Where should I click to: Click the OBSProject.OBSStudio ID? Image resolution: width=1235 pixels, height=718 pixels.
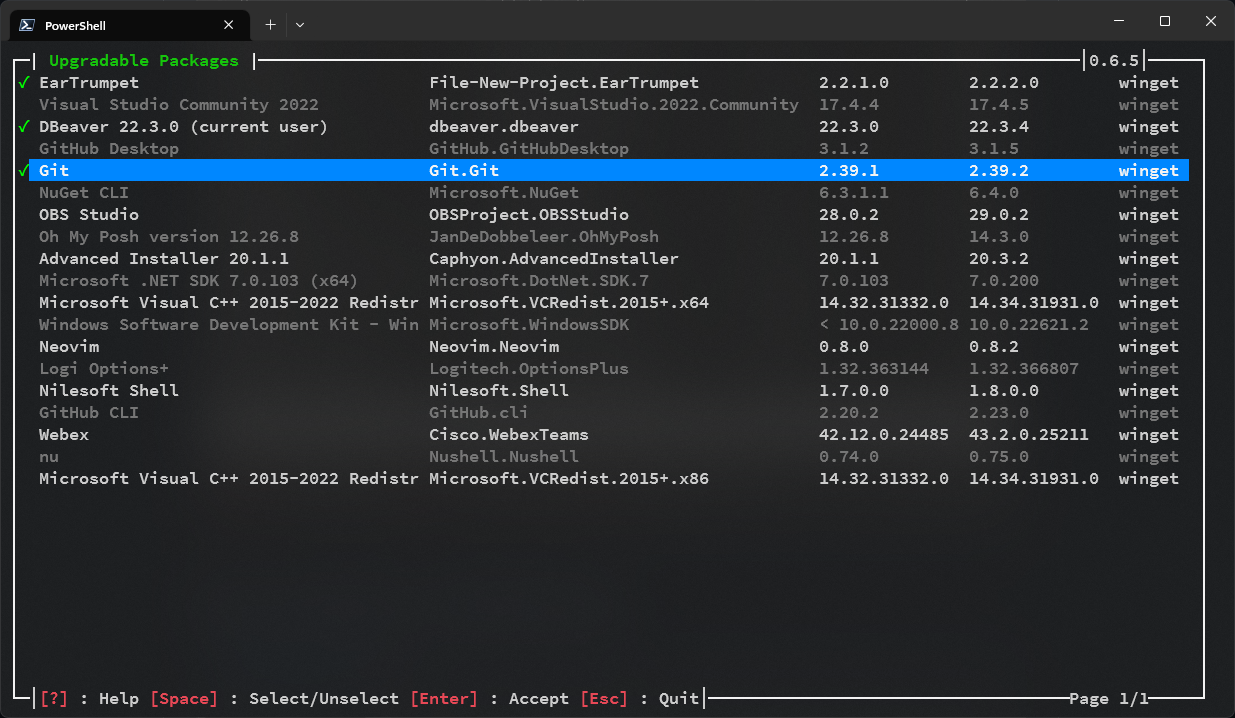pos(529,215)
